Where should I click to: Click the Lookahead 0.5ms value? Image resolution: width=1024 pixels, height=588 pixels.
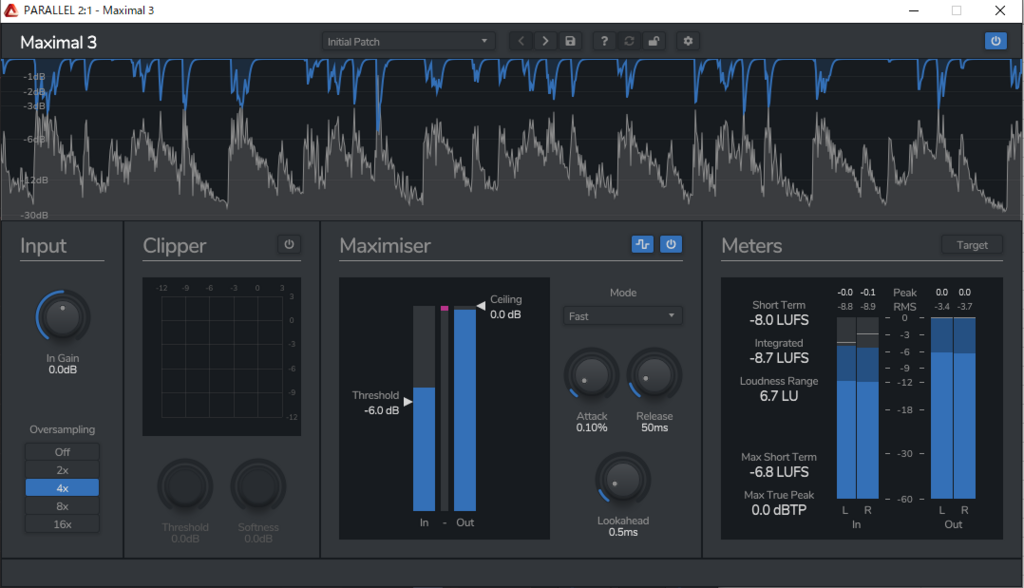(x=623, y=532)
